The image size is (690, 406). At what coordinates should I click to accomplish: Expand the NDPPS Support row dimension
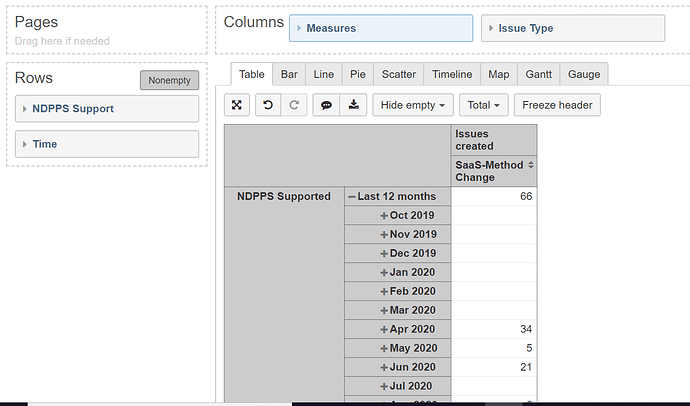coord(25,109)
